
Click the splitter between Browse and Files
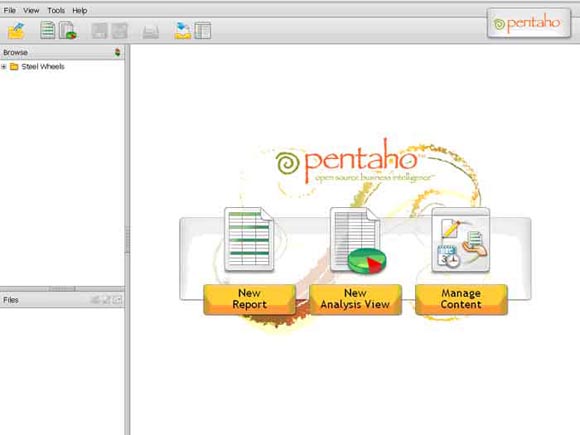(62, 289)
